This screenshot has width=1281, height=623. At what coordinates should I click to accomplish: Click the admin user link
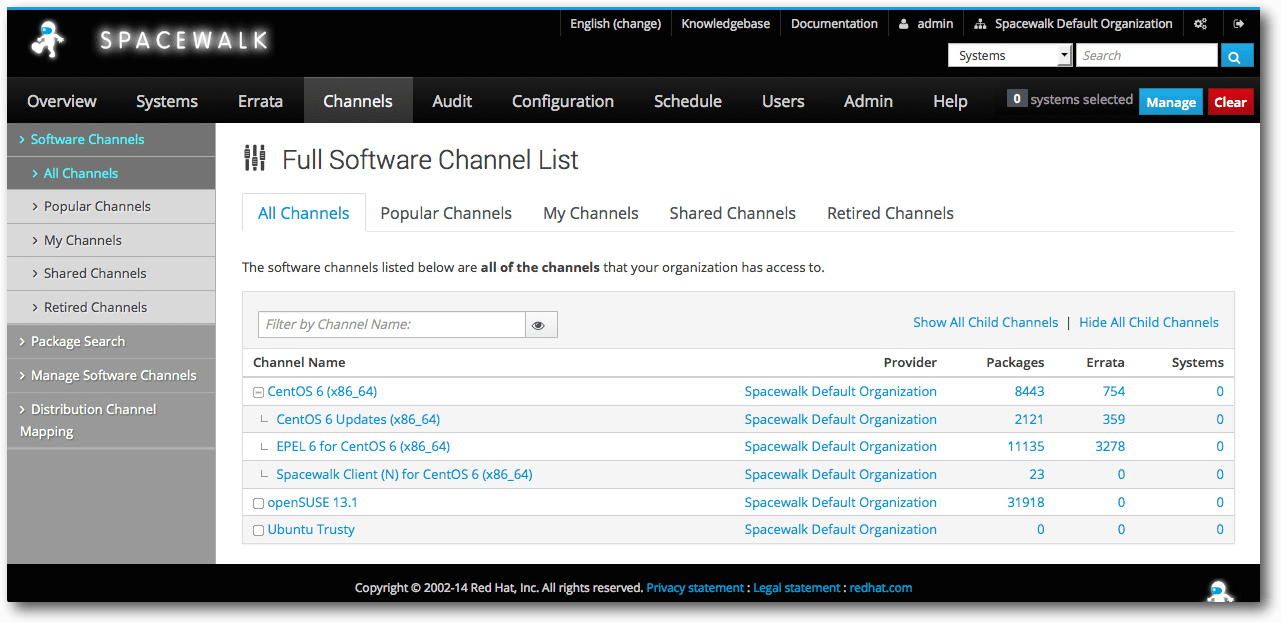pyautogui.click(x=926, y=24)
